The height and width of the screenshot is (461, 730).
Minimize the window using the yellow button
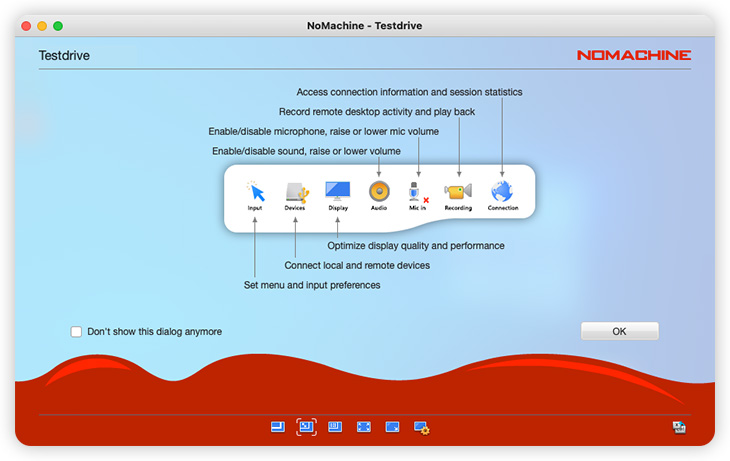click(x=42, y=25)
